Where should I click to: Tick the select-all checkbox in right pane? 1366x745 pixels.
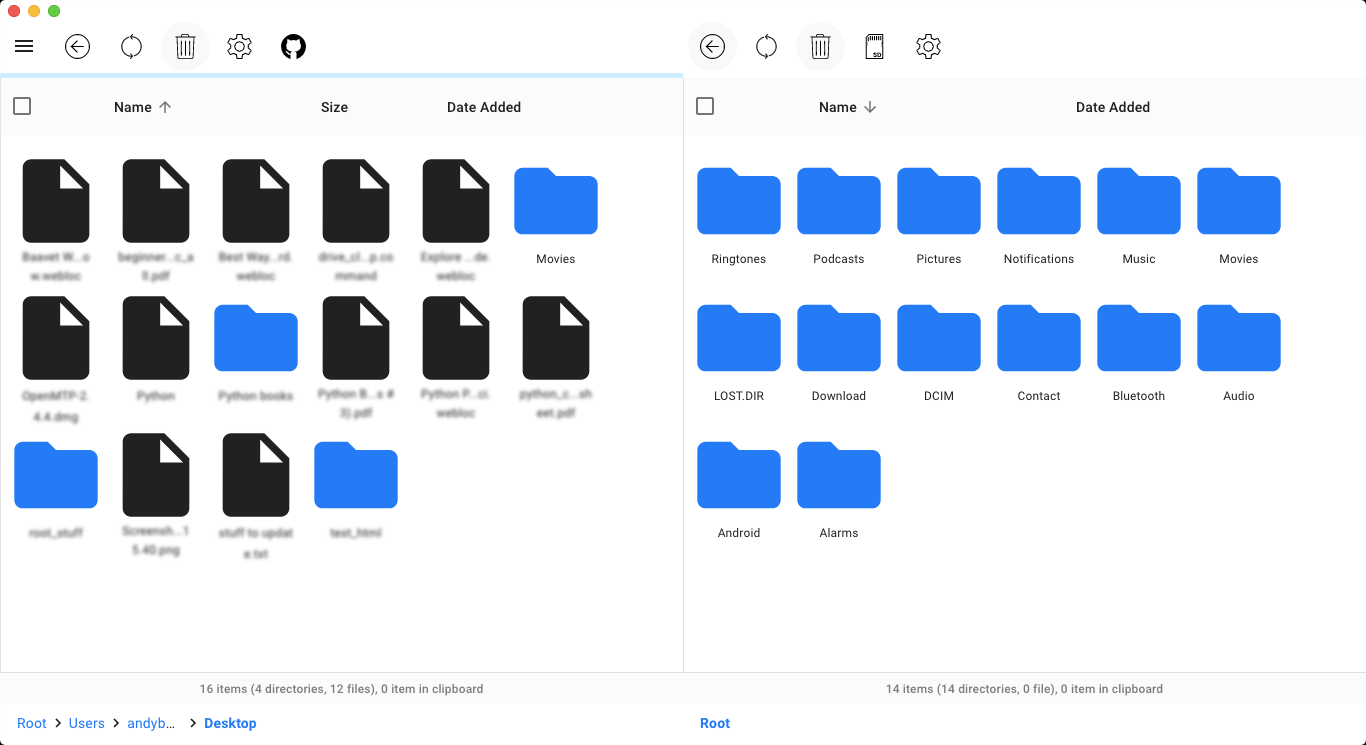705,106
